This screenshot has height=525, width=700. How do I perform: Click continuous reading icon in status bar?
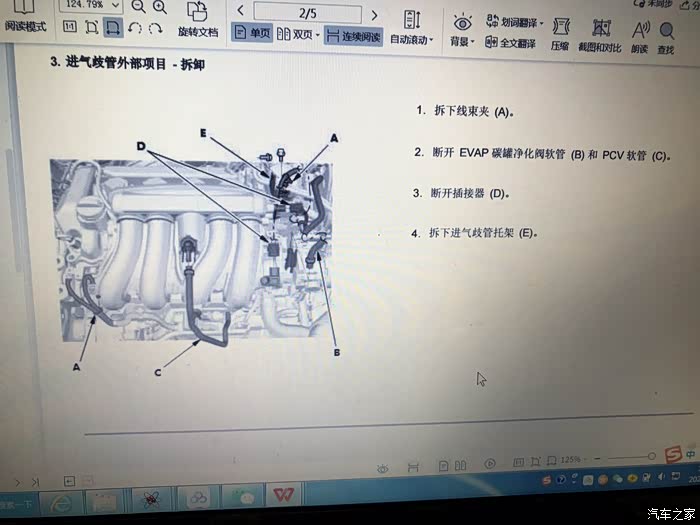[413, 467]
